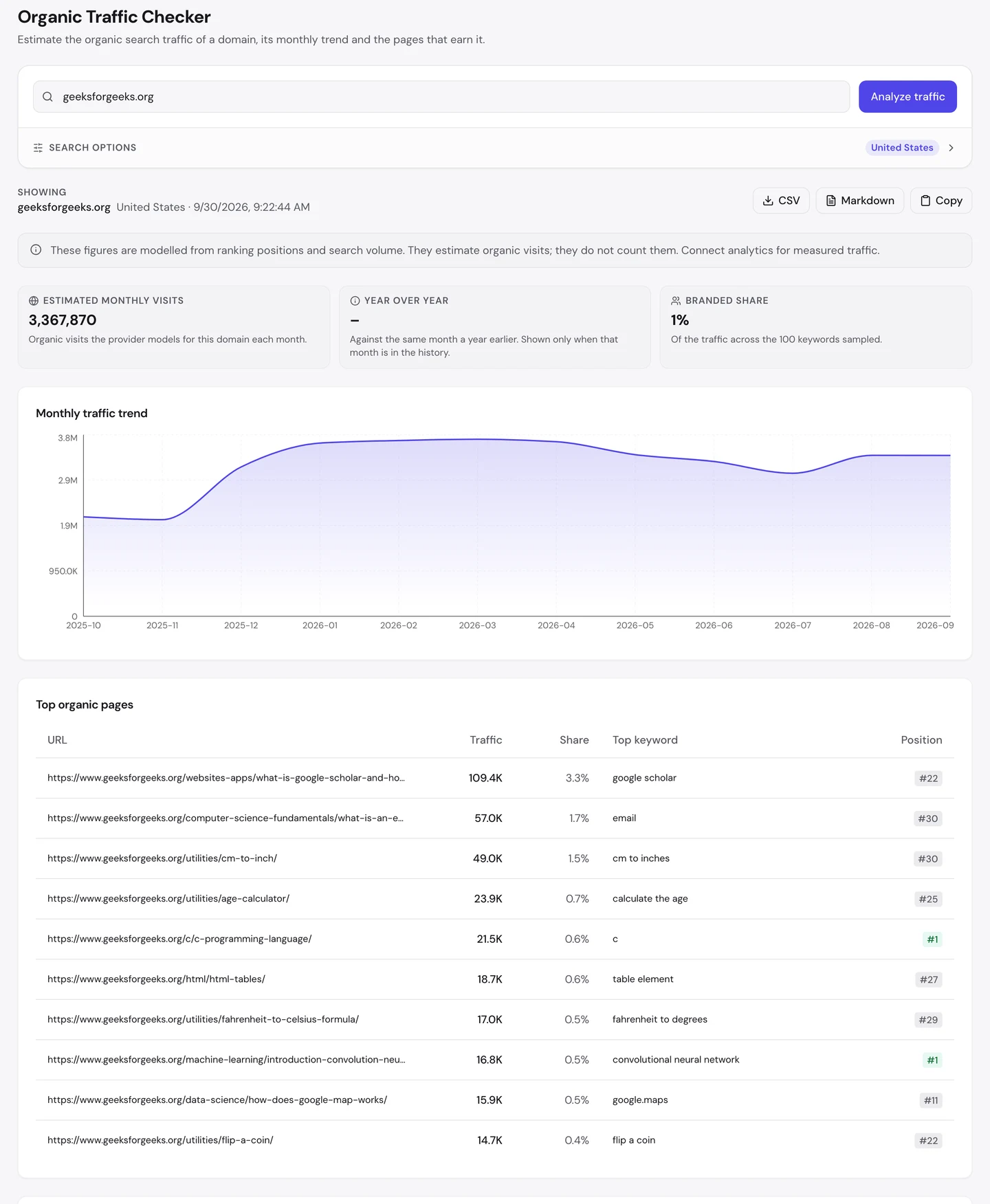
Task: Click the info icon beside Year Over Year
Action: tap(355, 301)
